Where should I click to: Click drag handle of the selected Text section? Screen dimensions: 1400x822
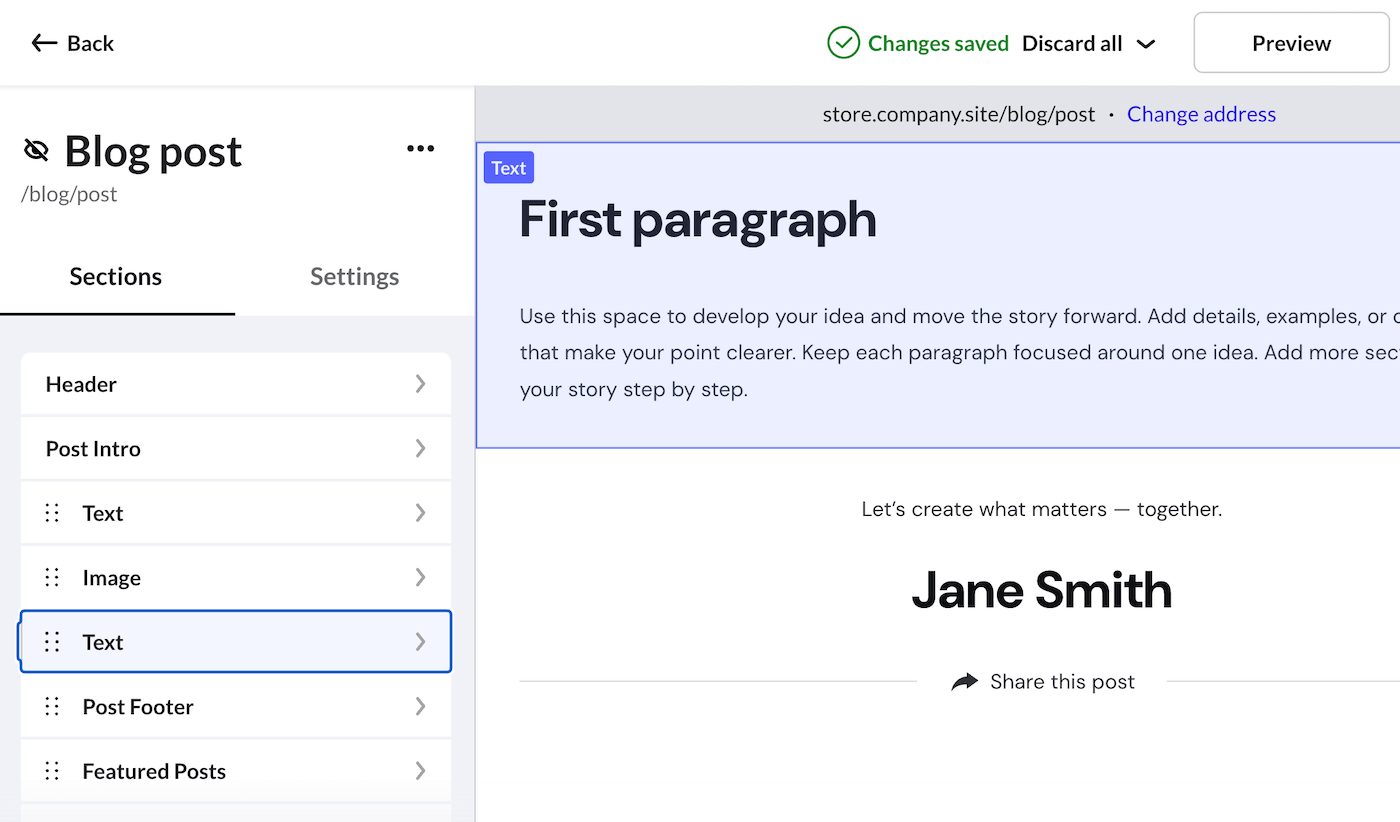[x=52, y=642]
